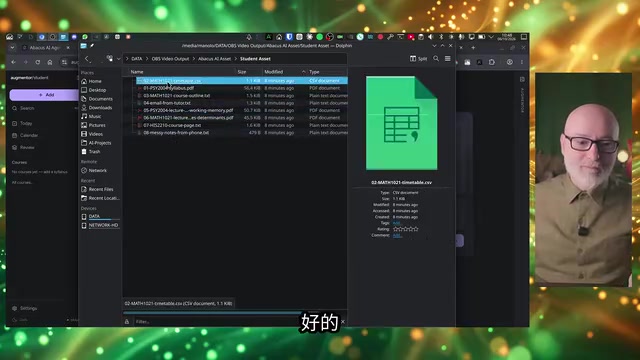Select 01-PSY2004-syllabus.pdf file

(x=169, y=88)
